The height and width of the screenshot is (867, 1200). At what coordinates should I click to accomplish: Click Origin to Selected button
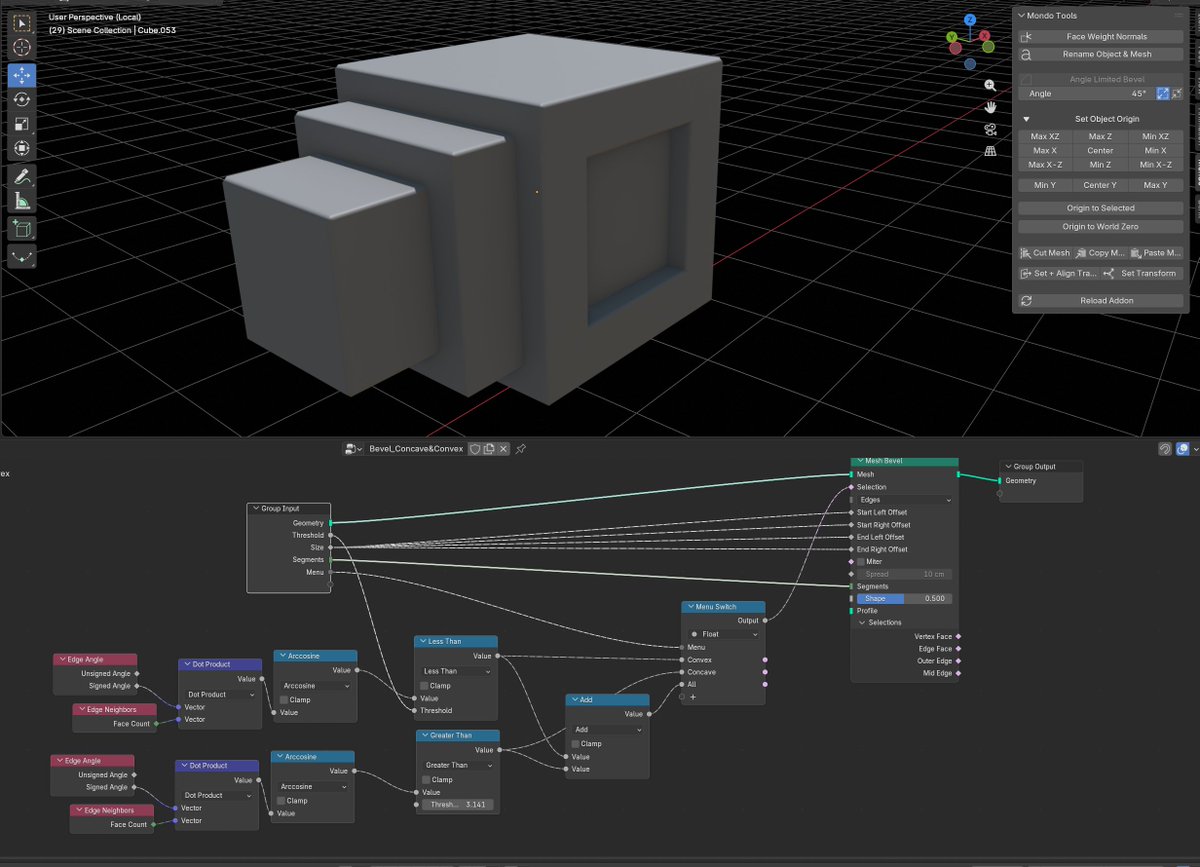point(1100,208)
